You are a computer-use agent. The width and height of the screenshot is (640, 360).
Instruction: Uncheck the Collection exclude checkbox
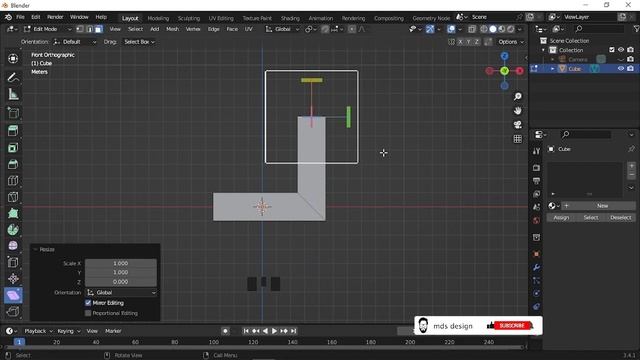611,50
